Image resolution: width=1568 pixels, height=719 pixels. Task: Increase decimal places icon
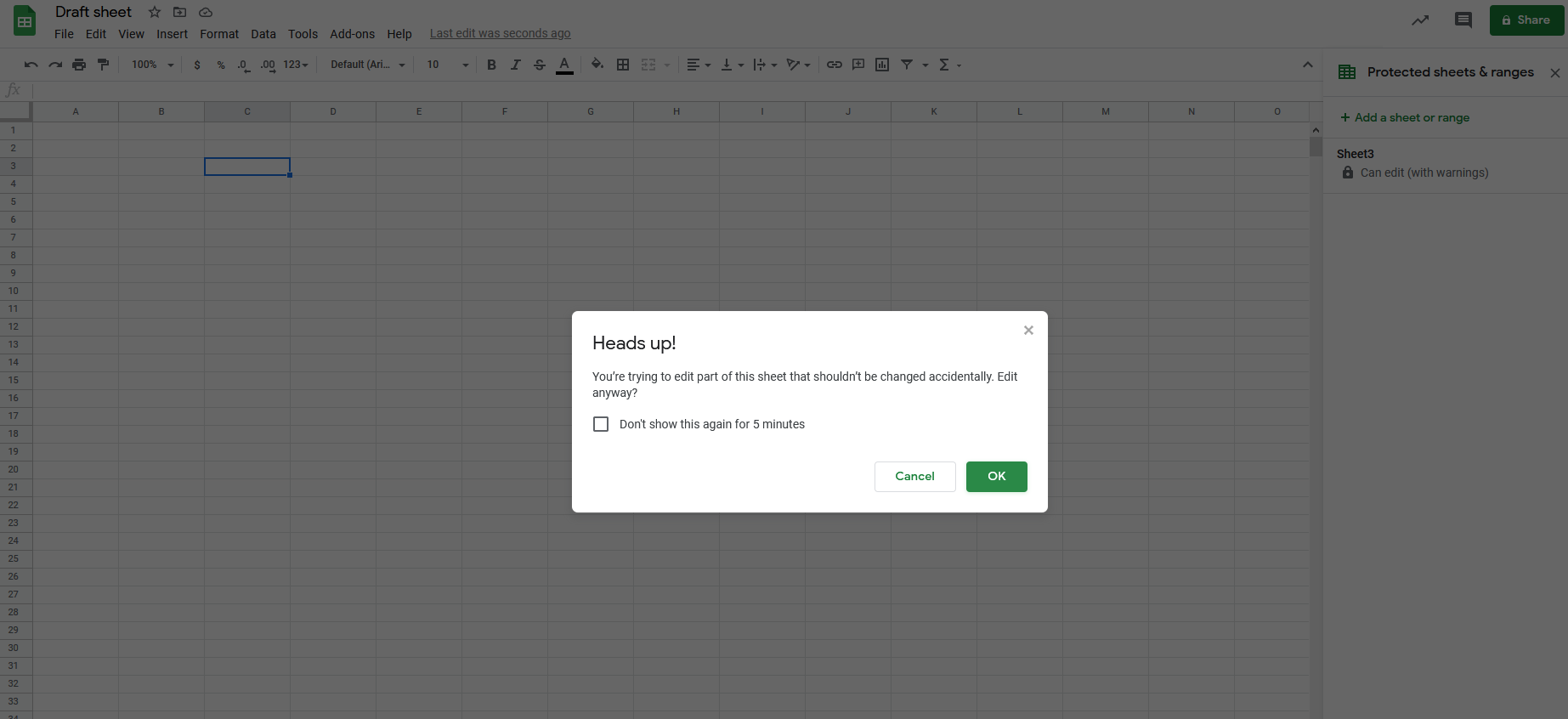[x=268, y=65]
